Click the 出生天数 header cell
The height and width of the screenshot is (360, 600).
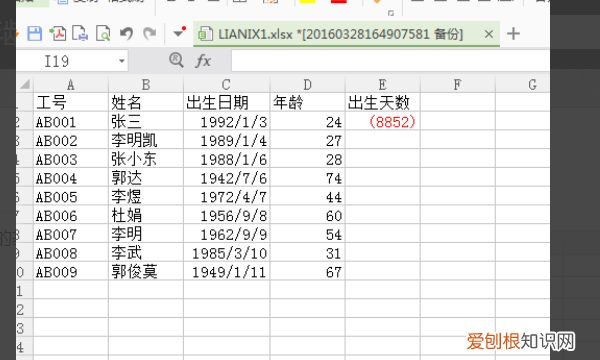pos(382,102)
